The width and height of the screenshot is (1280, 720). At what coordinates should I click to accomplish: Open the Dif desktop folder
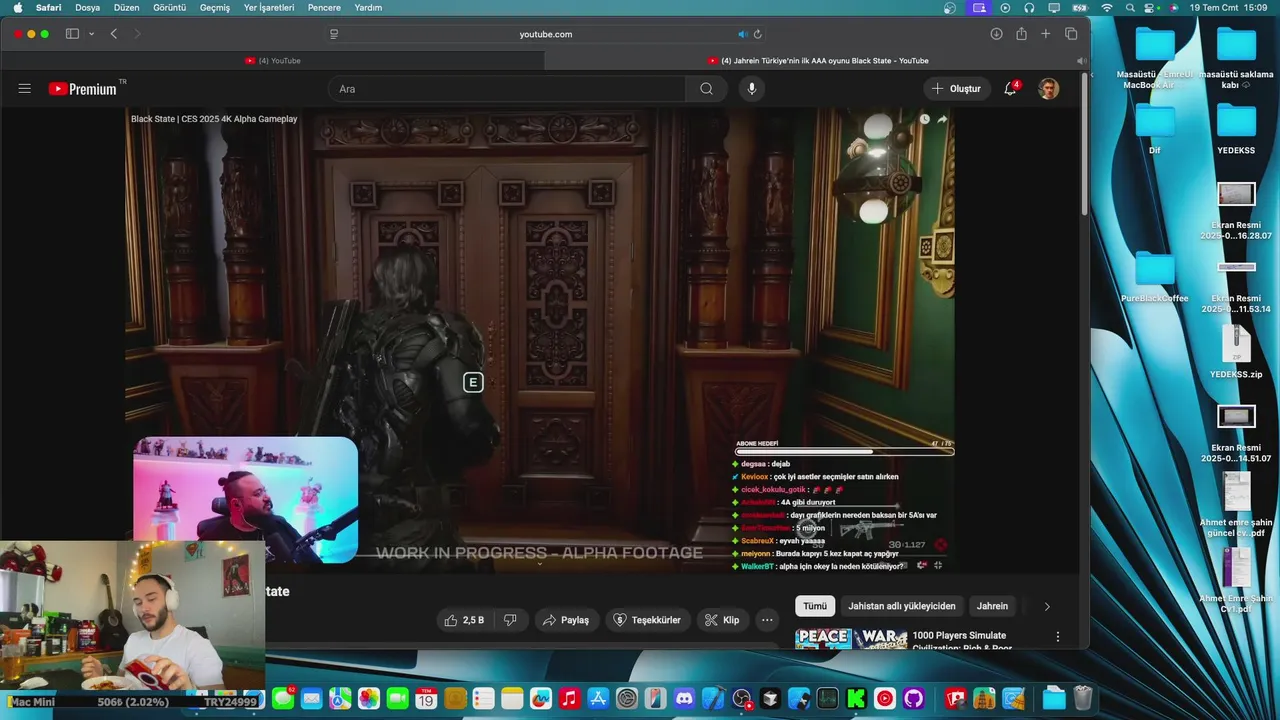tap(1155, 128)
